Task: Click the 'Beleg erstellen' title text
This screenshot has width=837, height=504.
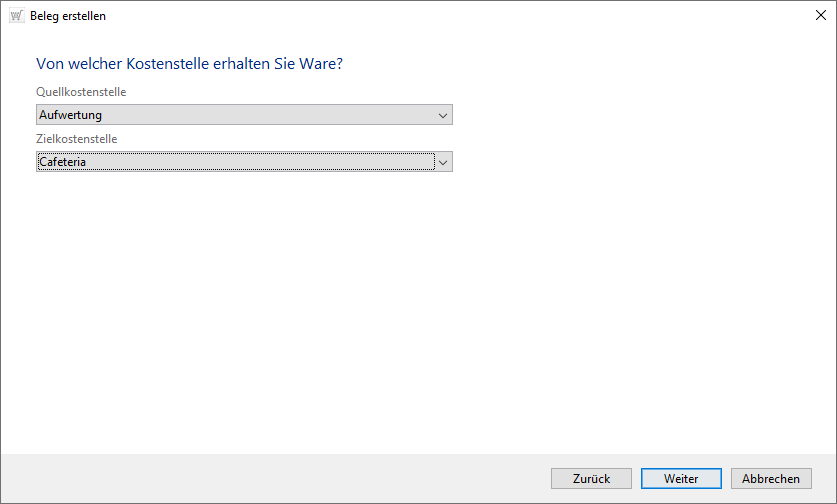Action: (68, 16)
